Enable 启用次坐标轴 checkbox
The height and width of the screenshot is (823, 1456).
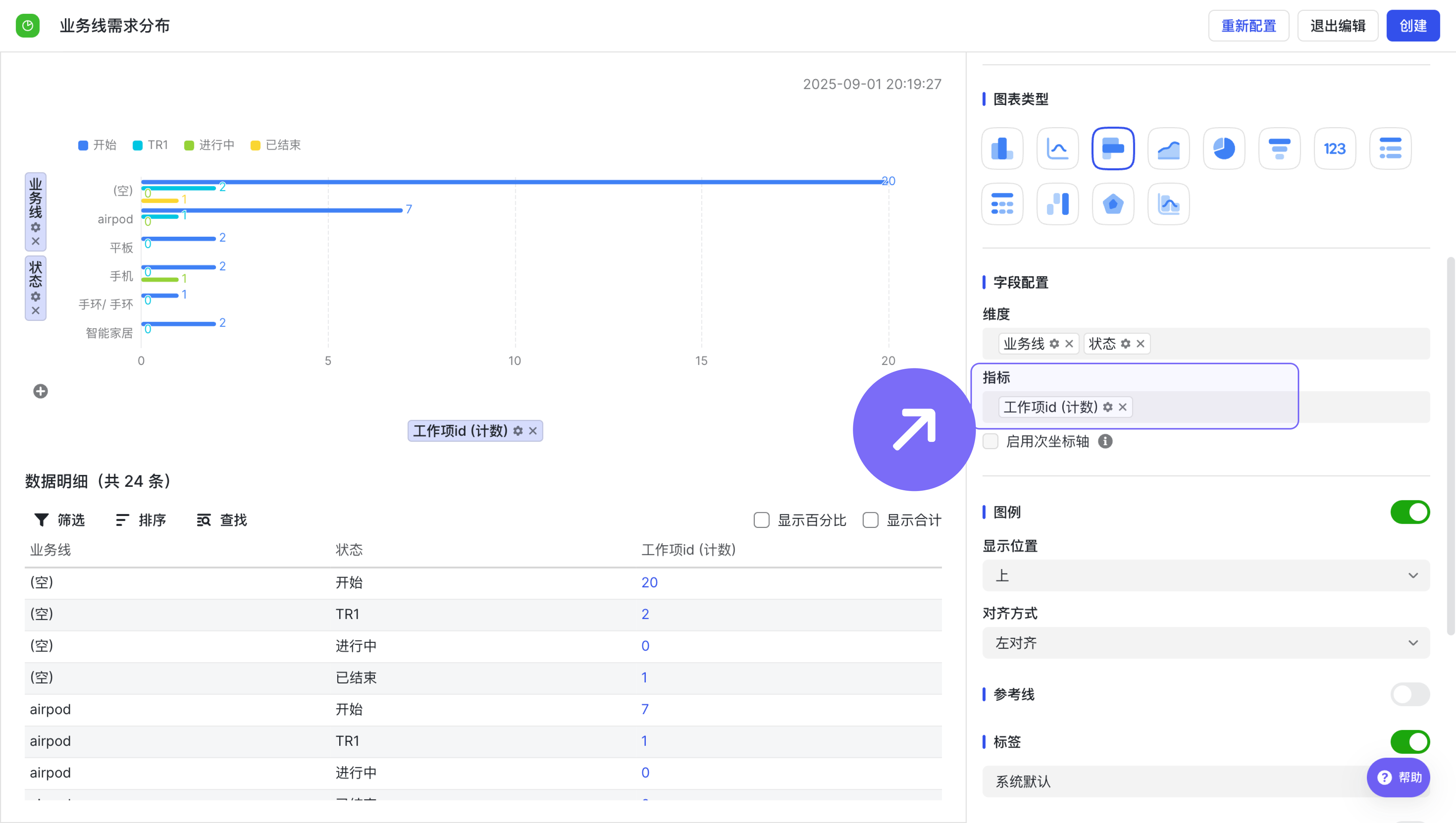pyautogui.click(x=990, y=441)
